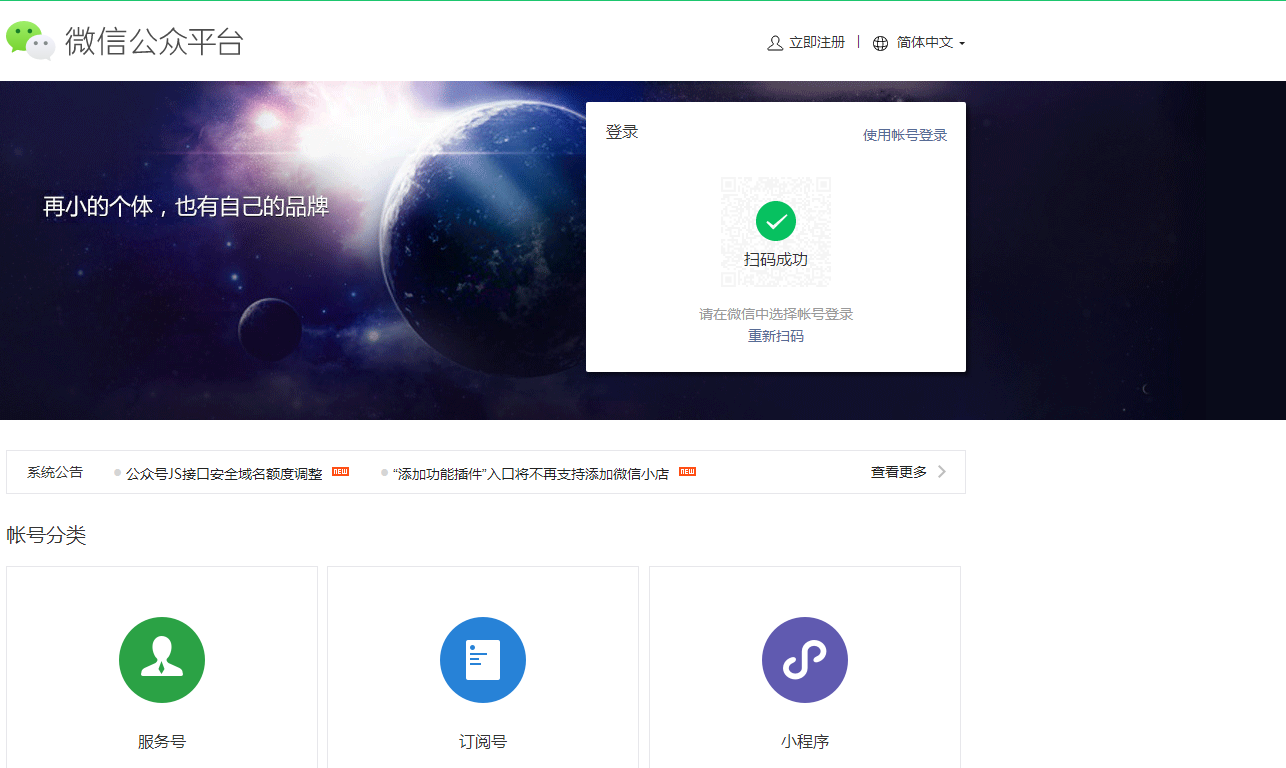The image size is (1286, 768).
Task: Click the 系统公告 label
Action: coord(55,472)
